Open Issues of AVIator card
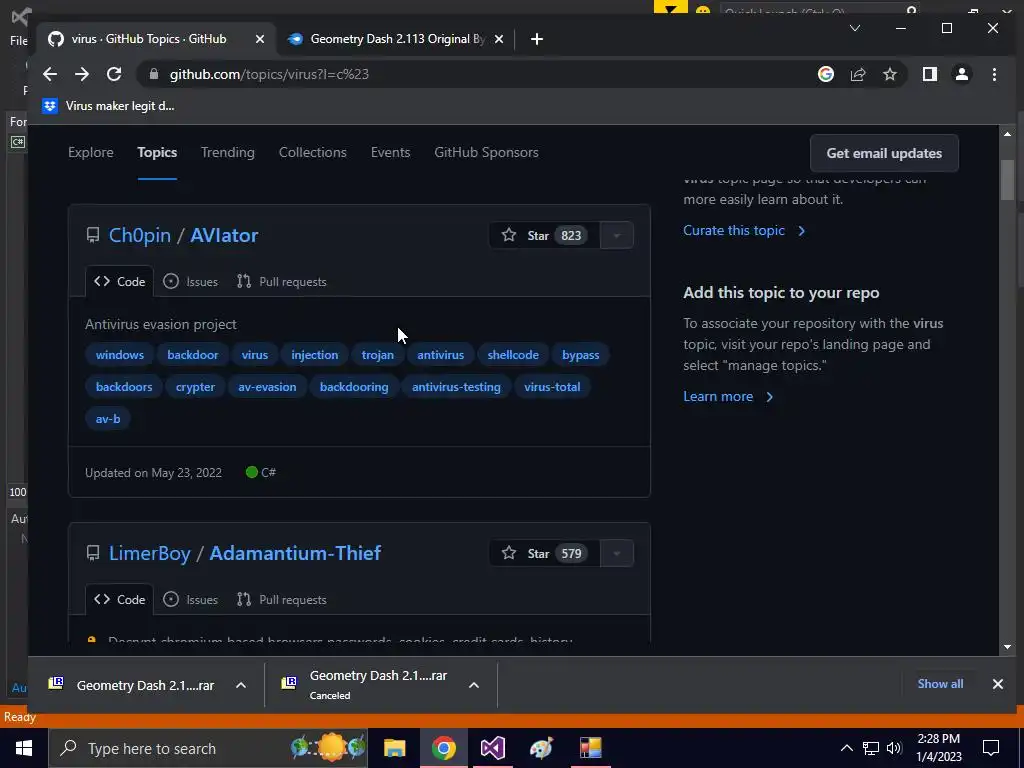This screenshot has width=1024, height=768. click(x=191, y=281)
